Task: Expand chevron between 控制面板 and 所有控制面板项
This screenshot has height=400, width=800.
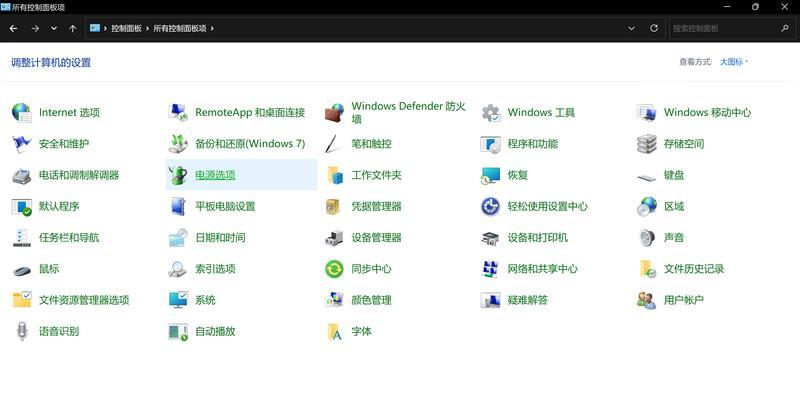Action: click(x=147, y=29)
